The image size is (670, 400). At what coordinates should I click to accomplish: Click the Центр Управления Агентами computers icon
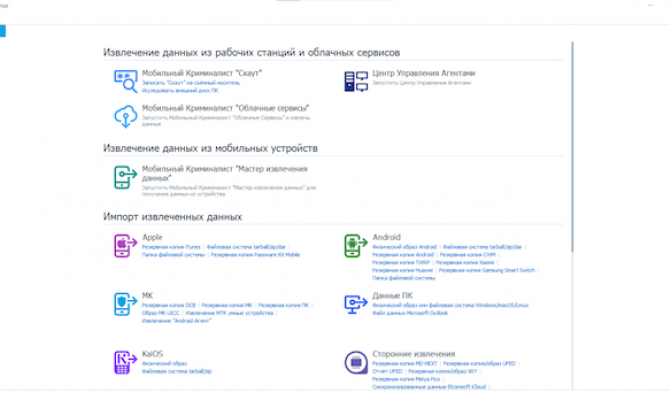[356, 81]
